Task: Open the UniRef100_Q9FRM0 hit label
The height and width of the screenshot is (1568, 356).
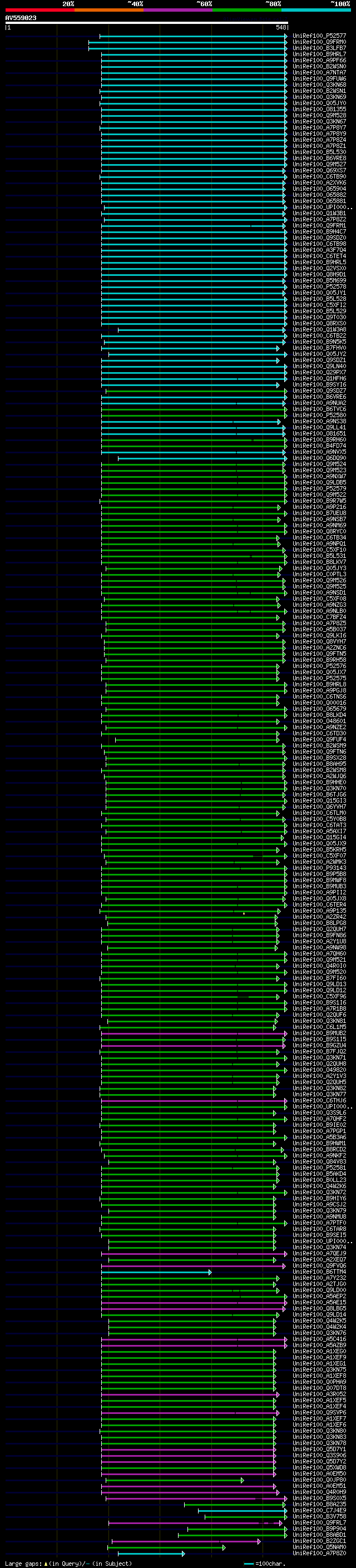Action: 319,42
